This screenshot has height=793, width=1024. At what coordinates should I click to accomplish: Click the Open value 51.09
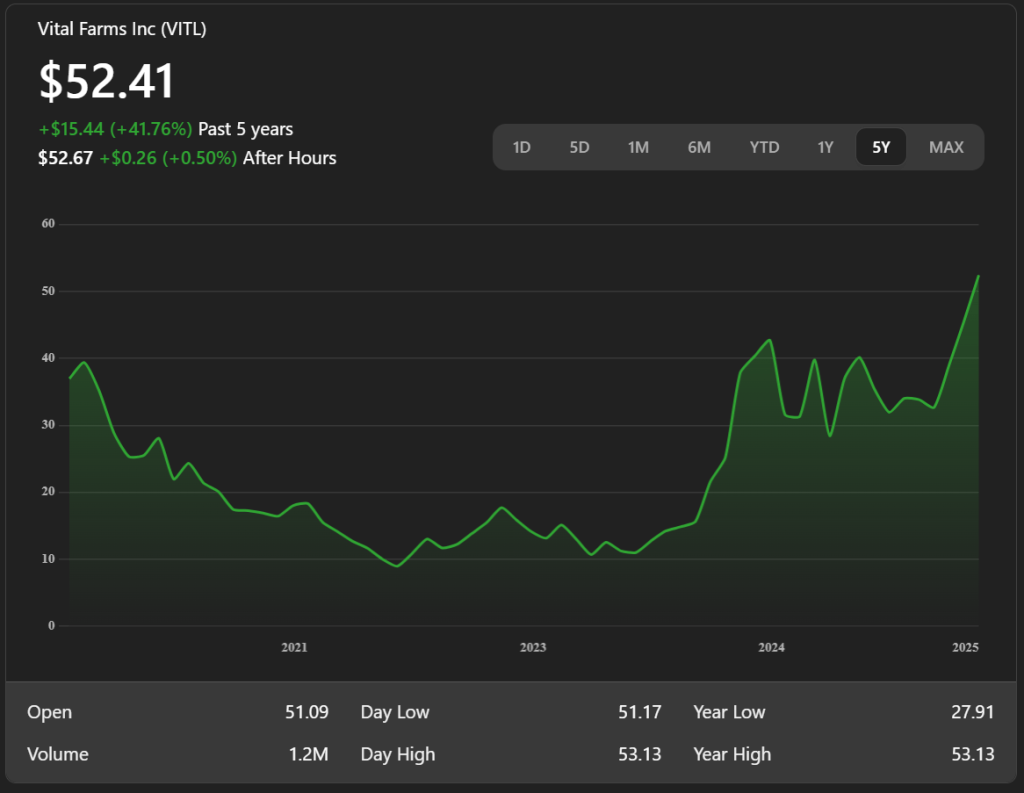pos(306,712)
